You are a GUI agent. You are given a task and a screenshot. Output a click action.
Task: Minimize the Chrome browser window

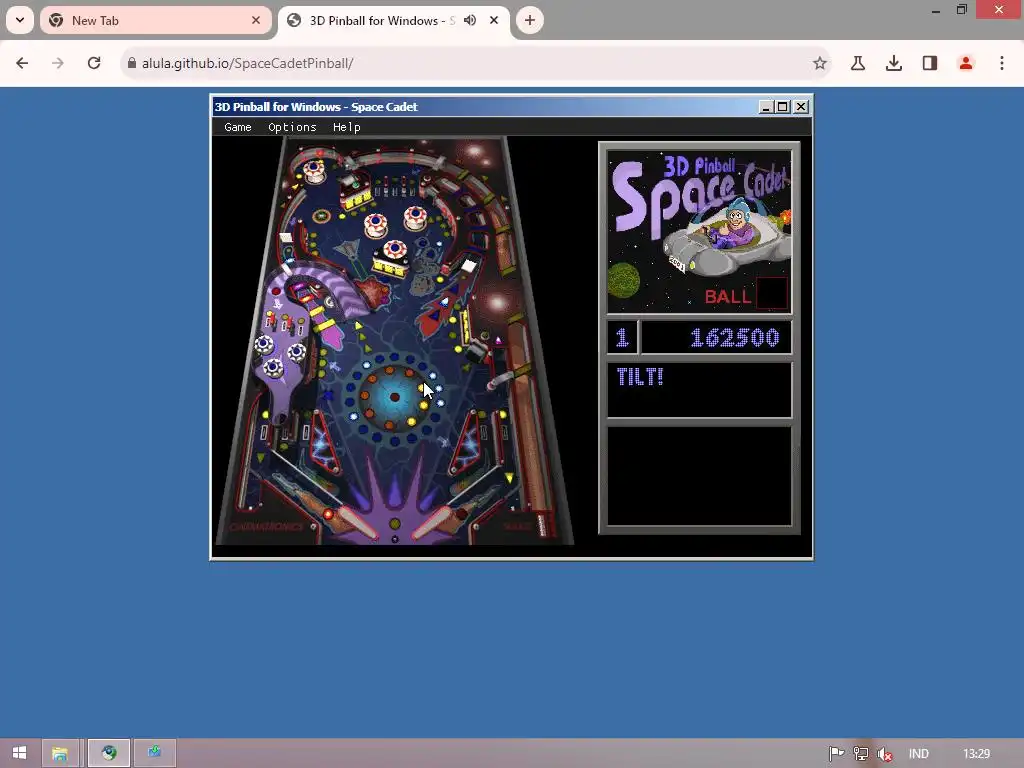[x=936, y=10]
